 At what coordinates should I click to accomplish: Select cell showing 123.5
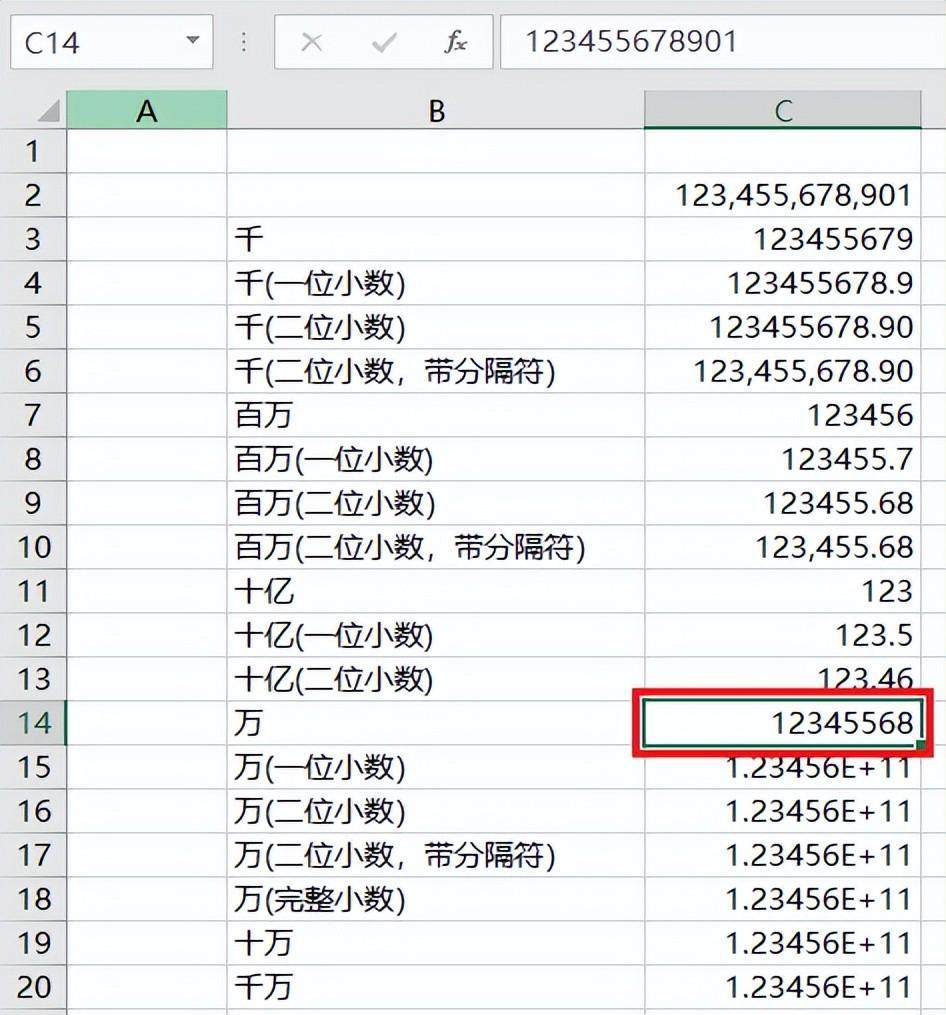point(783,635)
